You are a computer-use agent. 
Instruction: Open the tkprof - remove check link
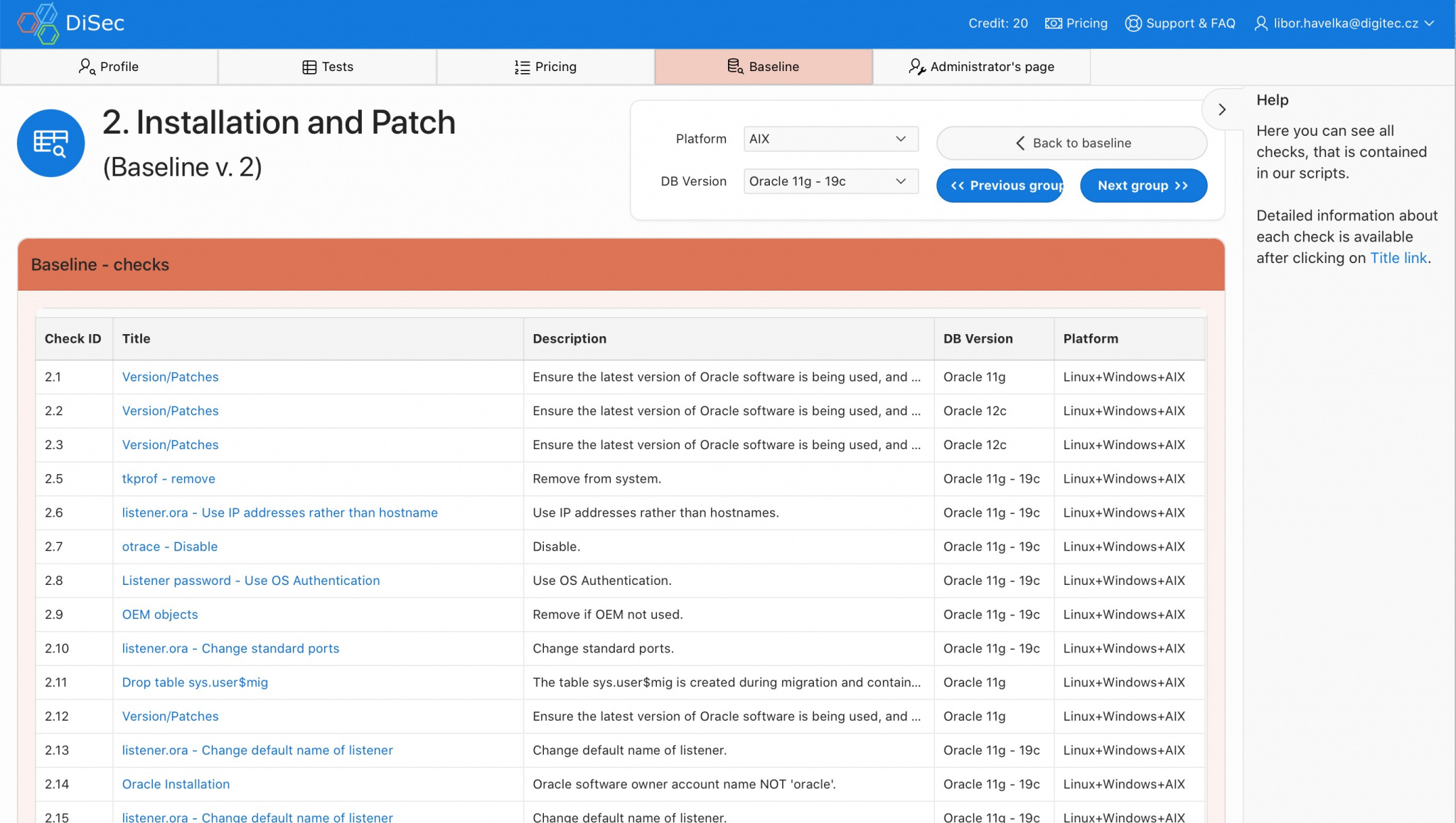point(168,478)
